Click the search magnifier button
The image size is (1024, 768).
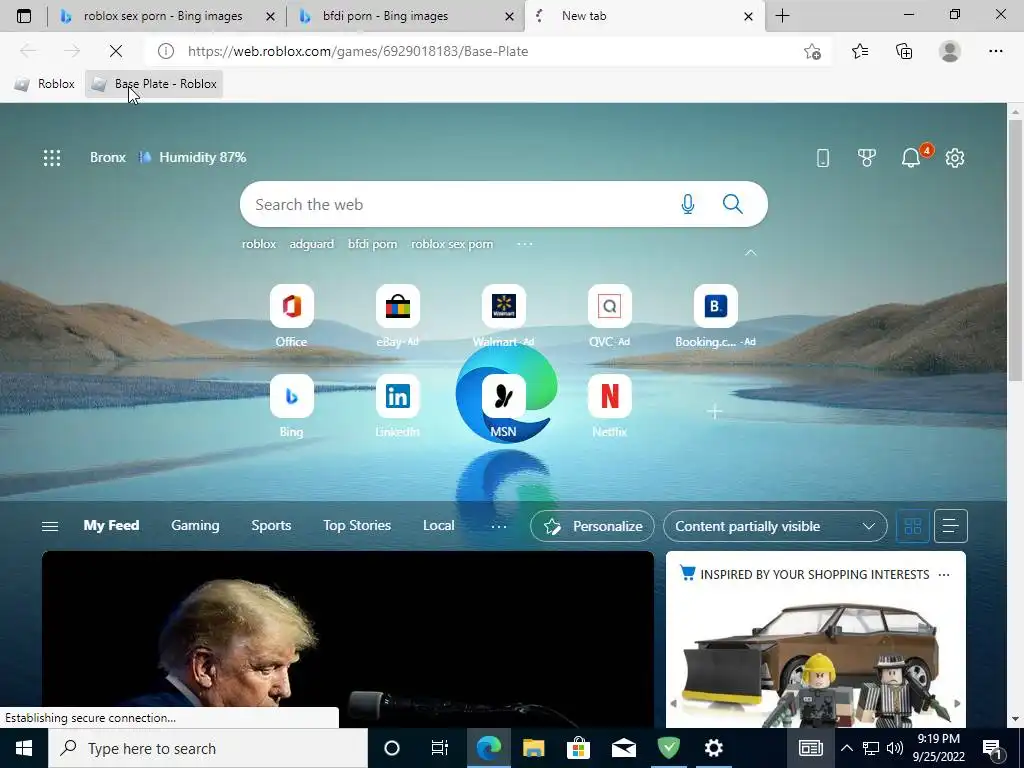tap(733, 204)
